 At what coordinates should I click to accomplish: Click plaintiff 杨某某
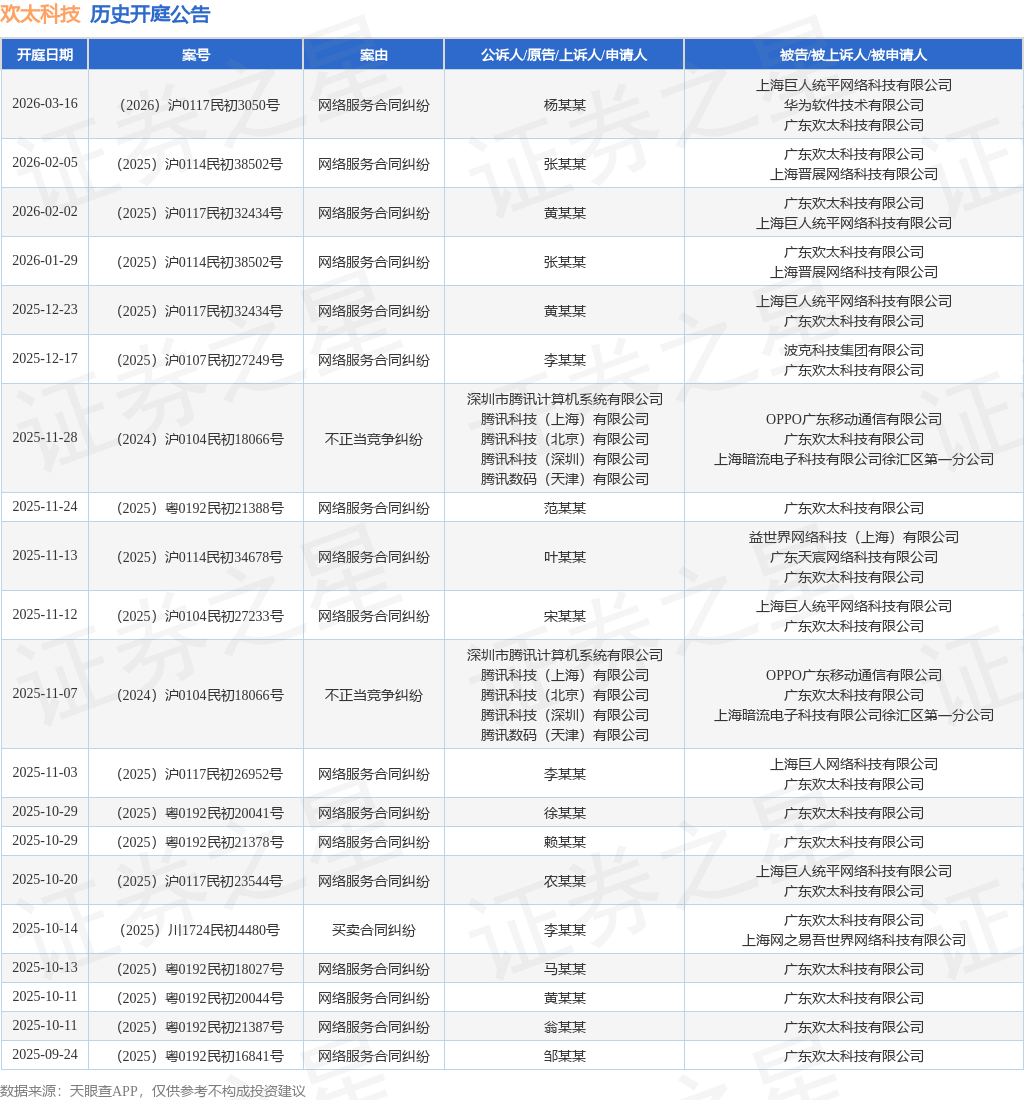coord(565,105)
